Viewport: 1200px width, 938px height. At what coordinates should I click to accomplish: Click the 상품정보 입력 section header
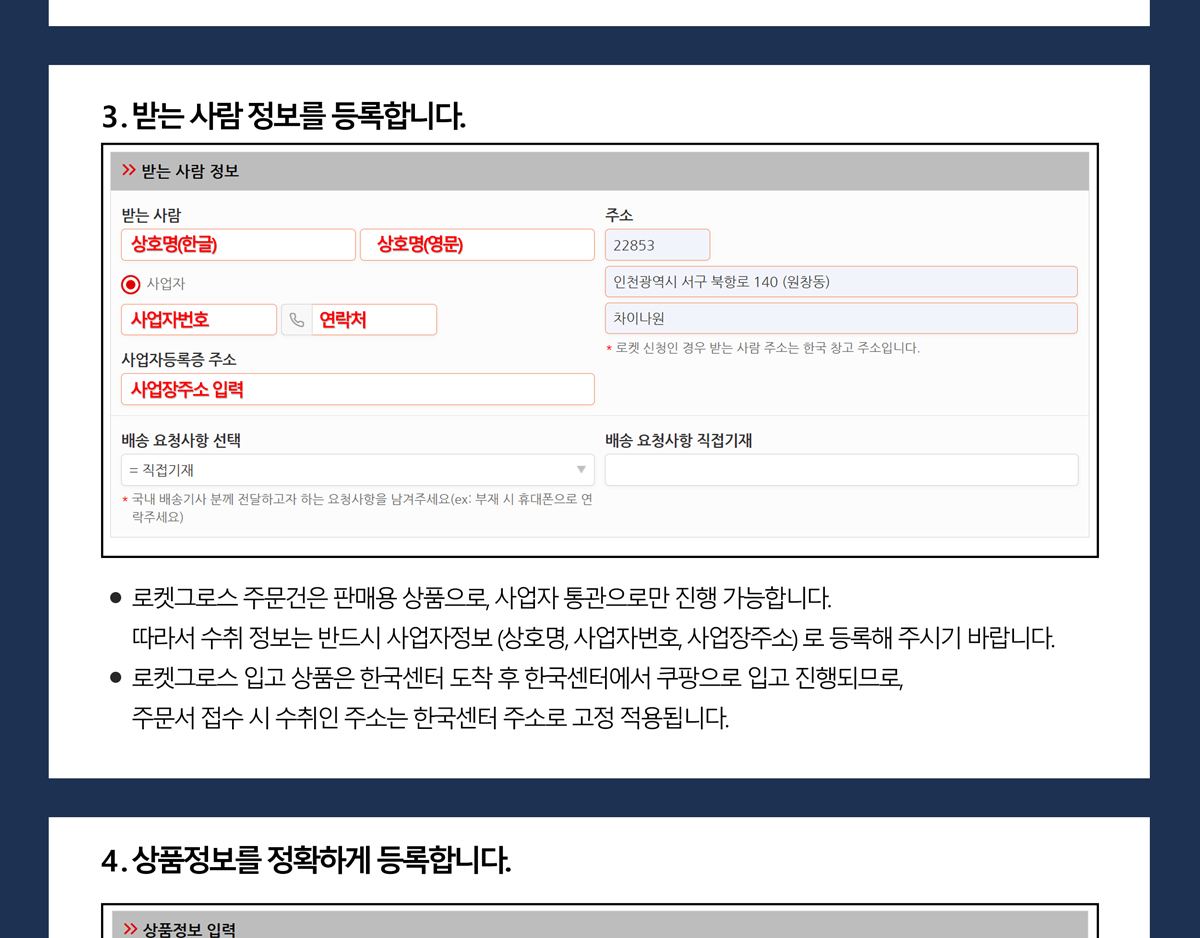(x=600, y=926)
